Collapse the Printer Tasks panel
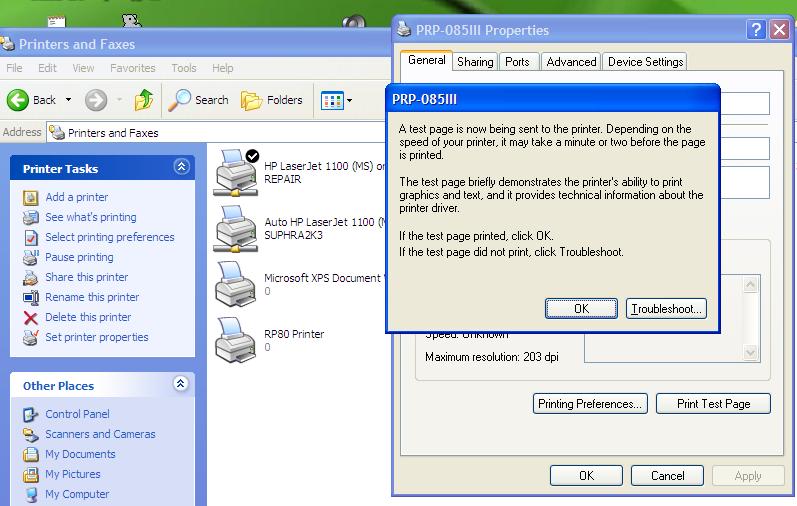The width and height of the screenshot is (797, 506). pyautogui.click(x=181, y=166)
